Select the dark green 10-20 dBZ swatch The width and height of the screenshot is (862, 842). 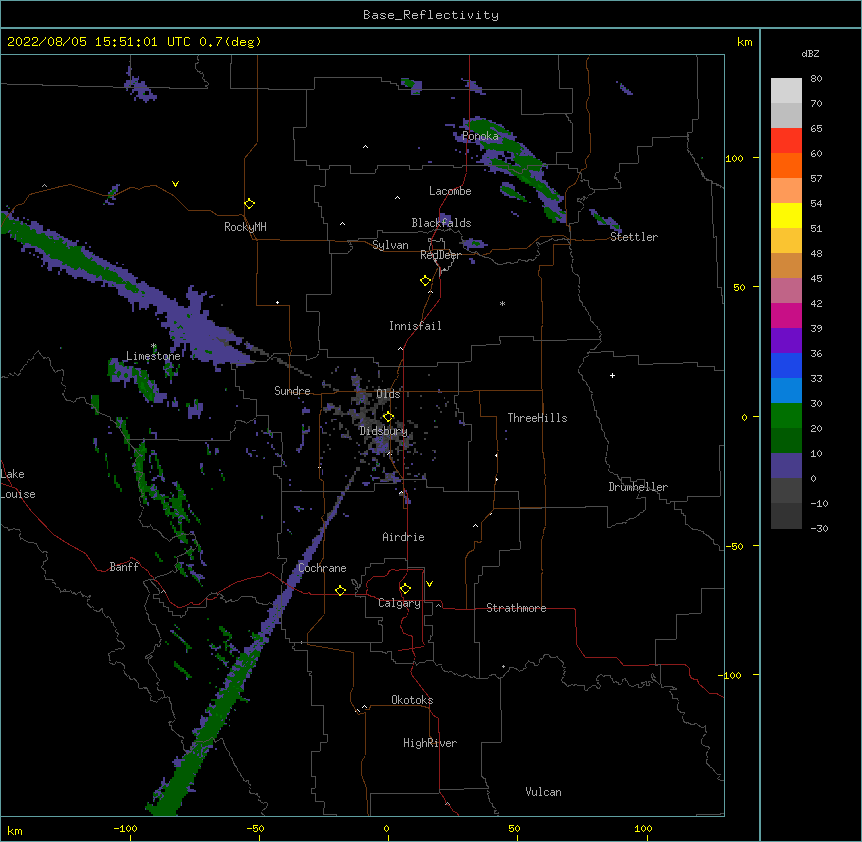tap(786, 441)
